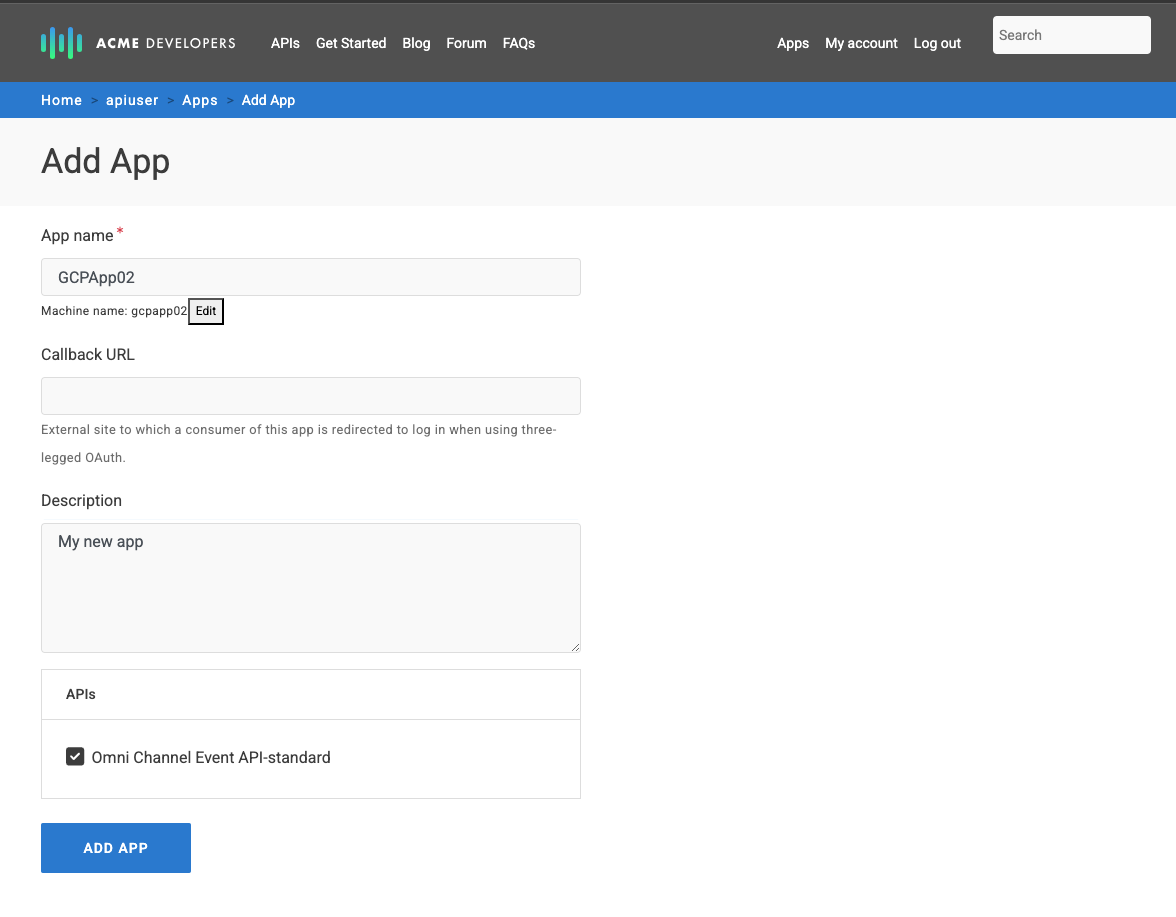Focus the App name text field

coord(310,277)
